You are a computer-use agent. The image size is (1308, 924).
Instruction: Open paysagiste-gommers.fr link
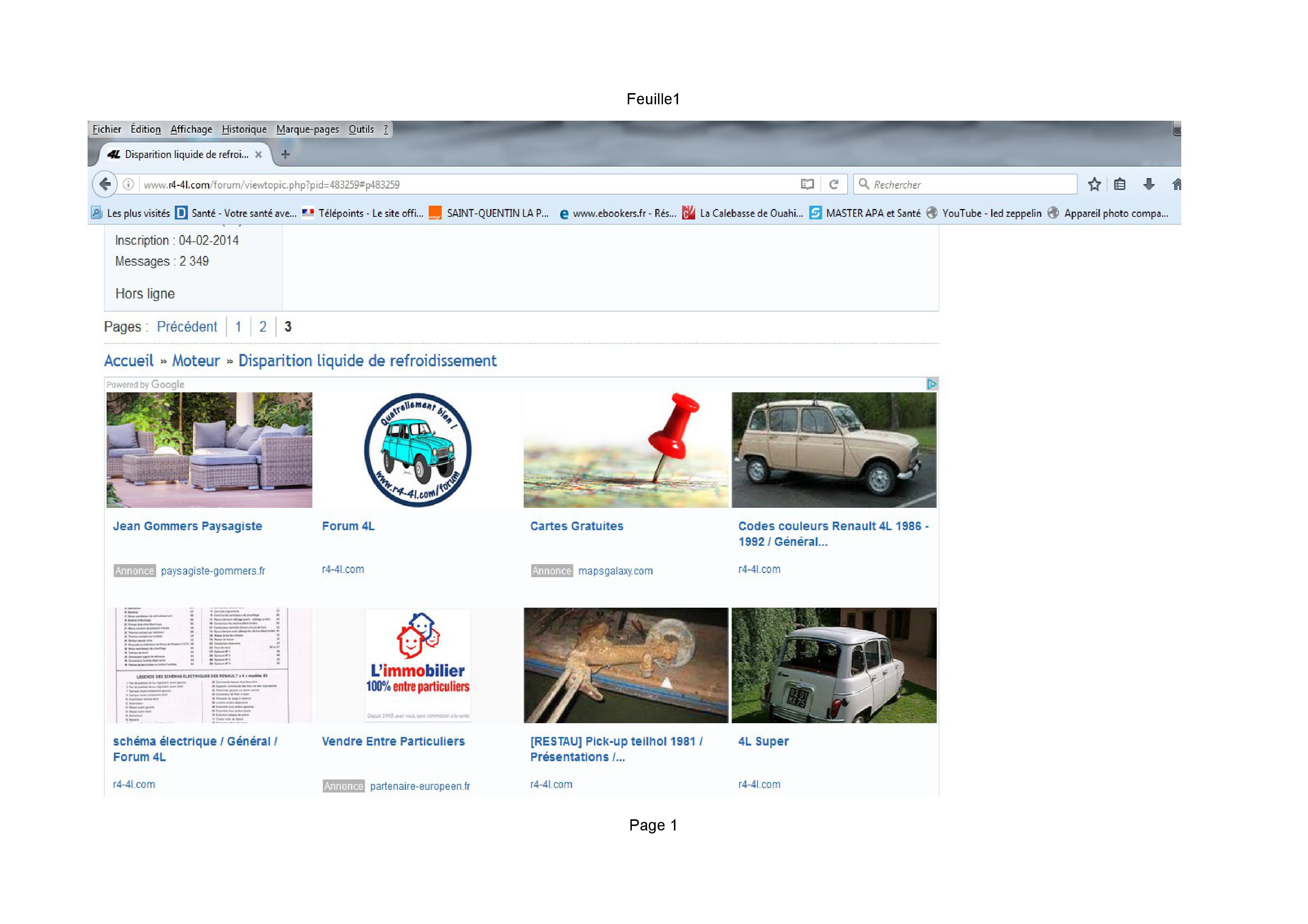(x=213, y=571)
